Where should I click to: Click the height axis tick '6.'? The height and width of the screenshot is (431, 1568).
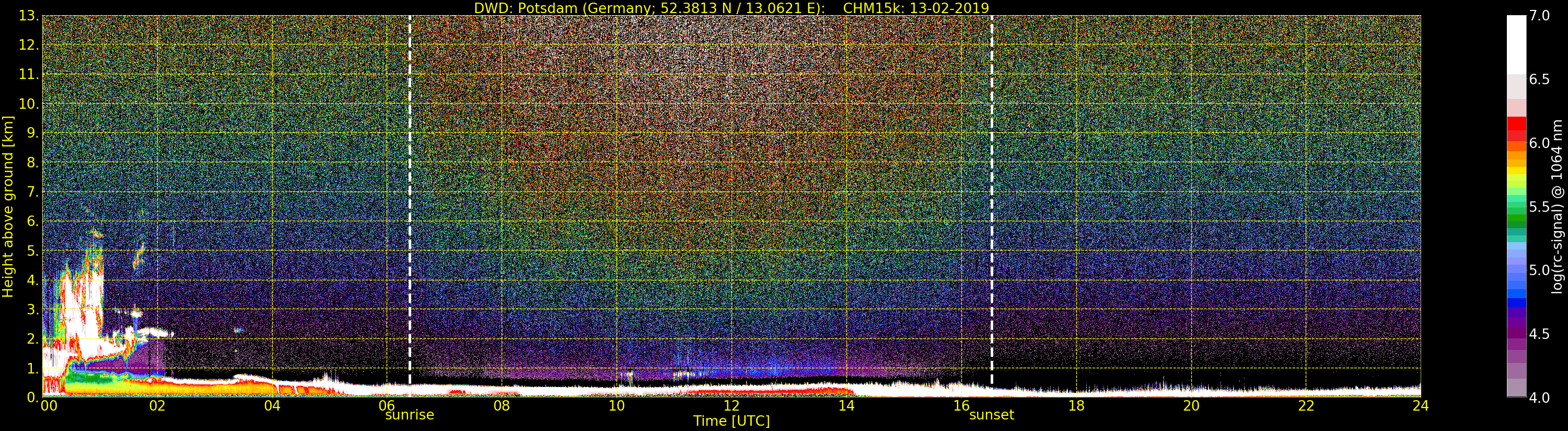[x=33, y=221]
